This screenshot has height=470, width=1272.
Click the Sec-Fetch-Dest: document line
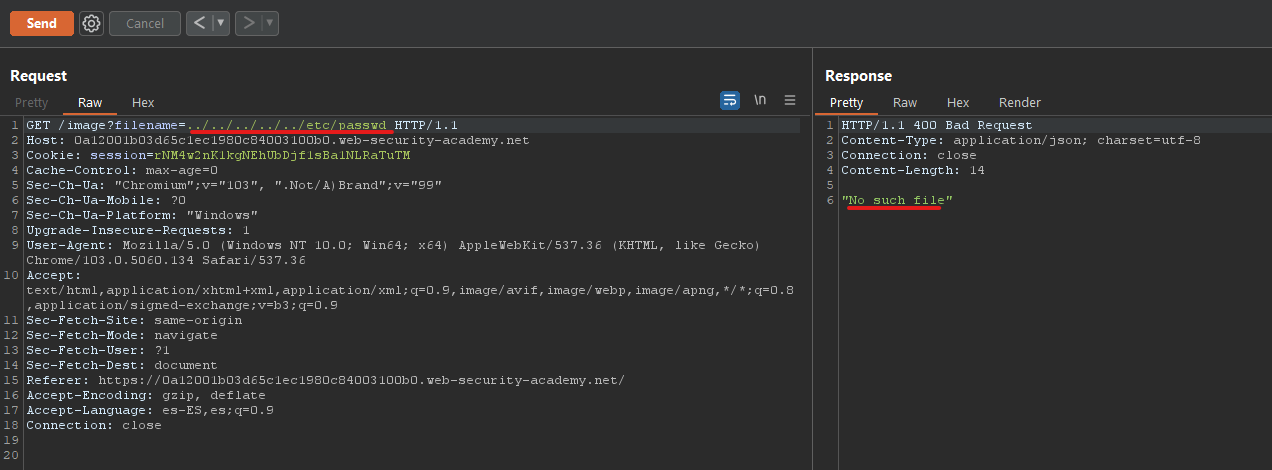[x=122, y=365]
